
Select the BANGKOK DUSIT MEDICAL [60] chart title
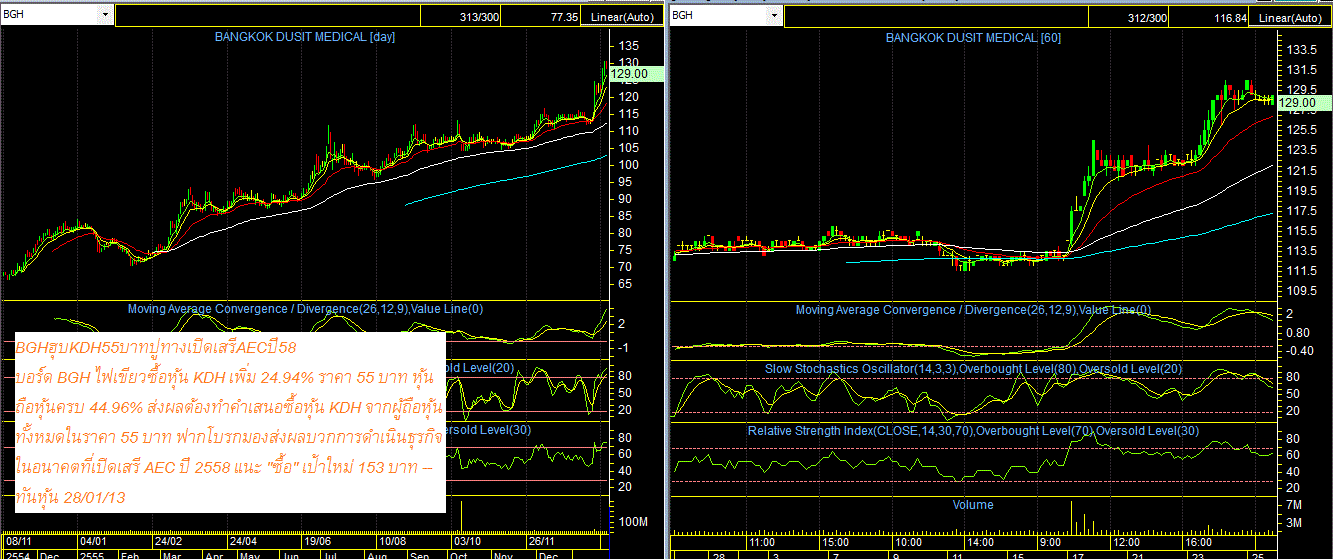(x=974, y=37)
